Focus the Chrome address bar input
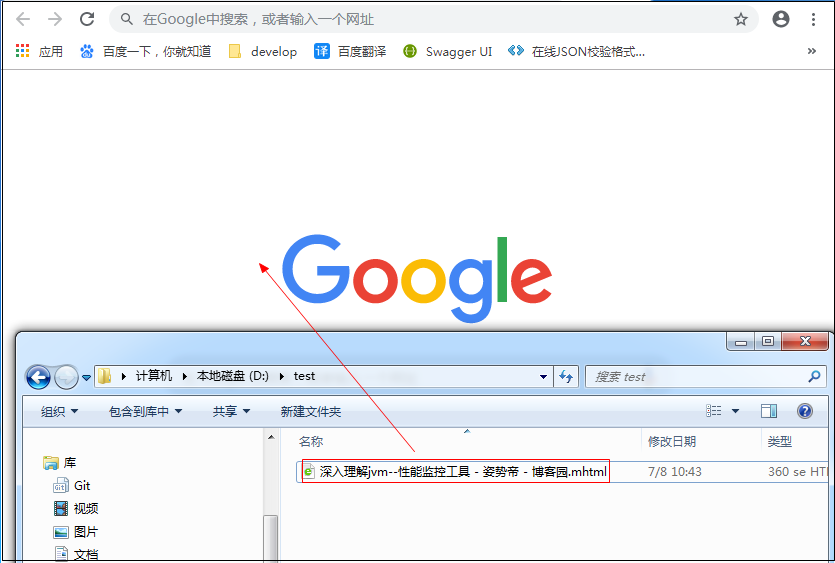 [434, 20]
